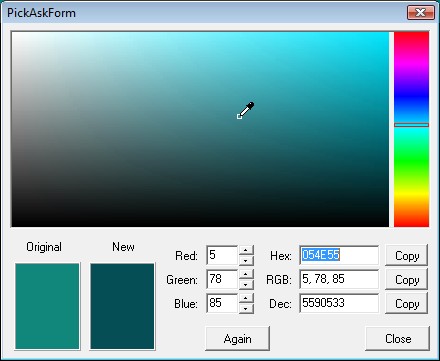440x361 pixels.
Task: Pick a color in the saturation gradient area
Action: (200, 129)
